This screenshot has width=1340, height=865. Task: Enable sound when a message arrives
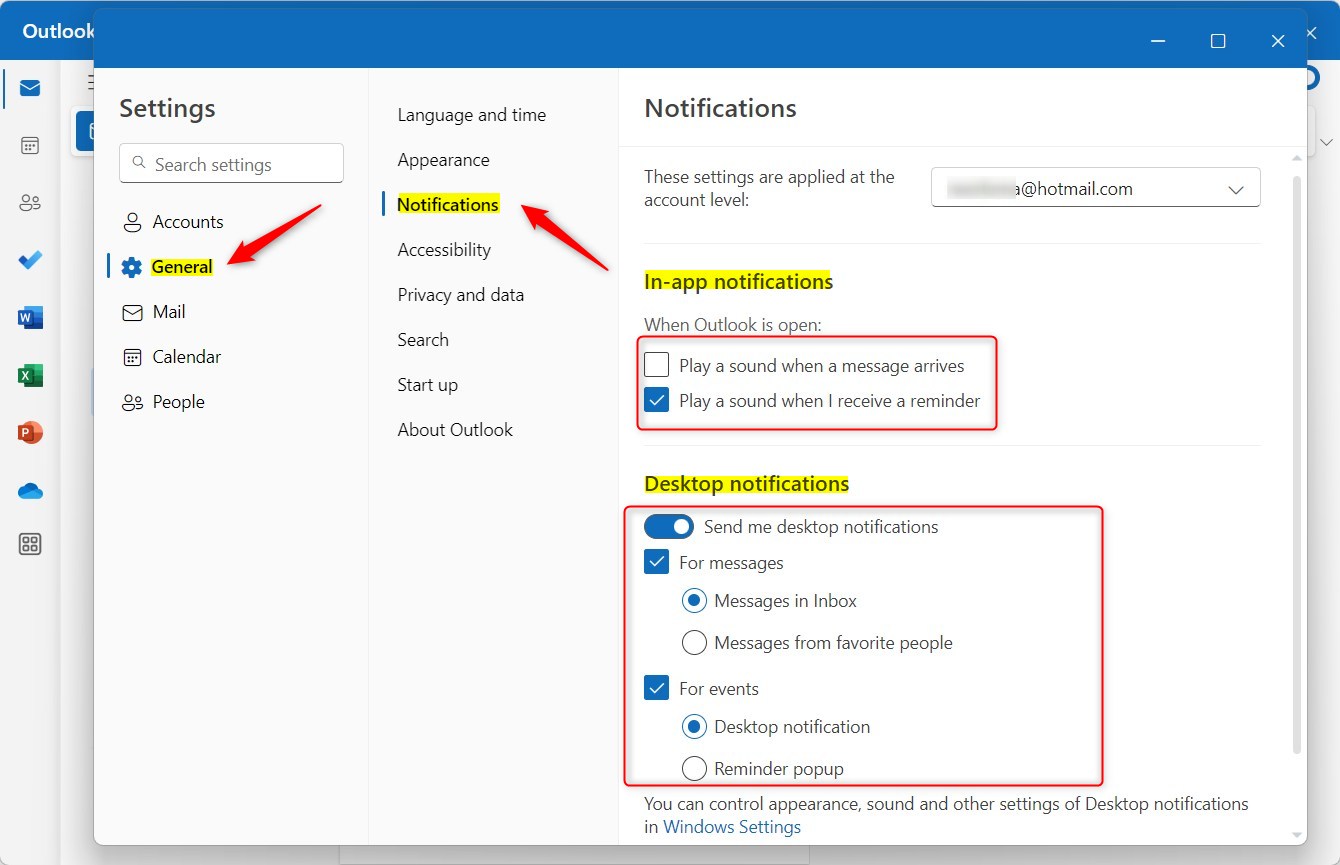click(x=656, y=364)
